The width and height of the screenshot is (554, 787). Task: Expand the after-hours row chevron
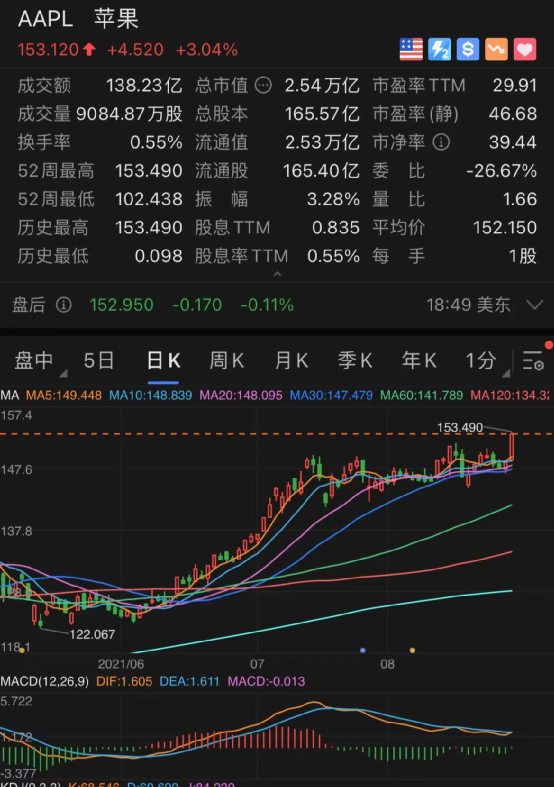(535, 305)
